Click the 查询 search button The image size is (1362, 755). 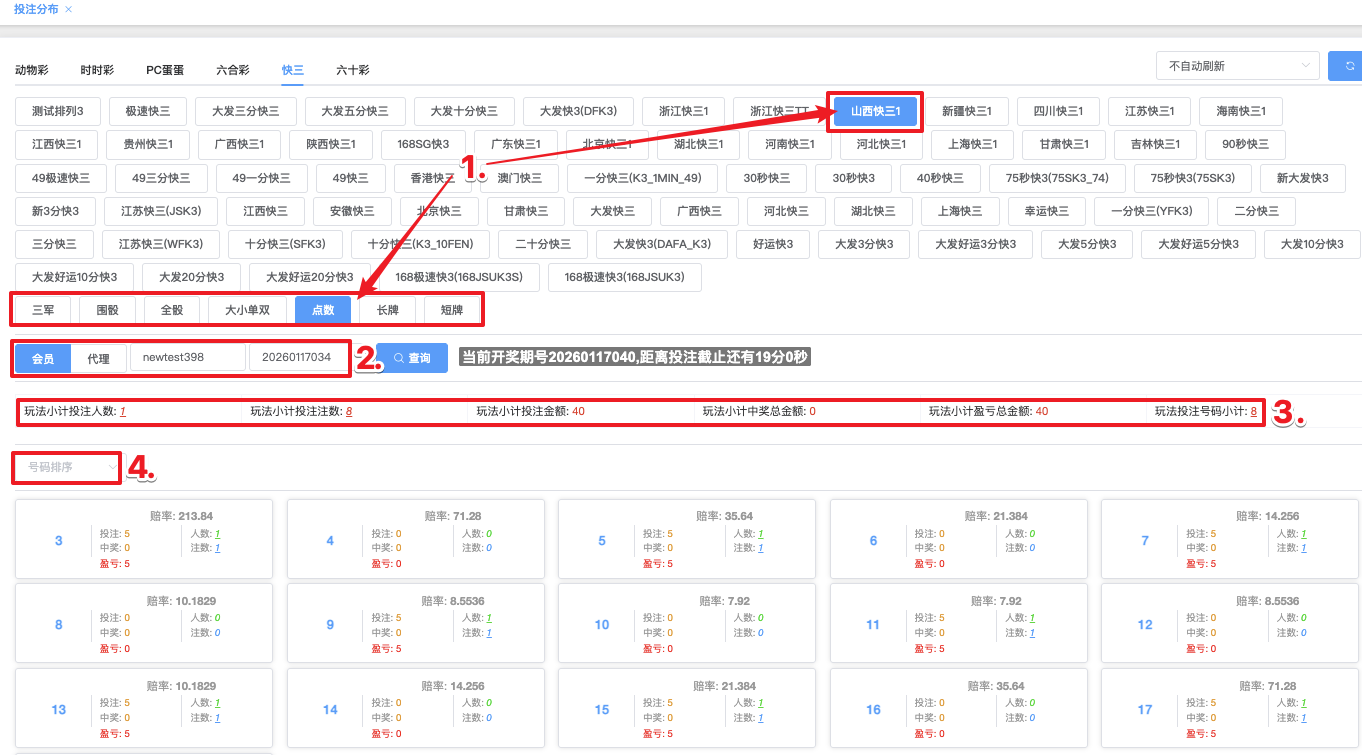[x=411, y=358]
